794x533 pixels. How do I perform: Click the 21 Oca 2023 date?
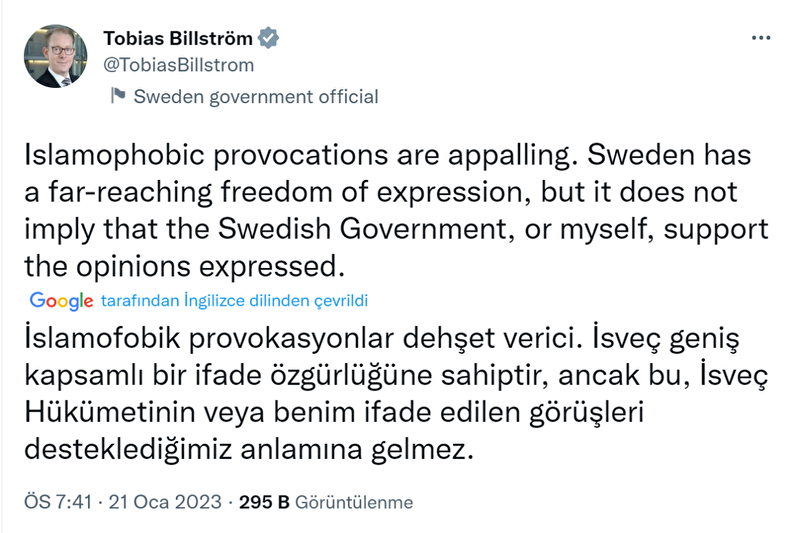[165, 502]
